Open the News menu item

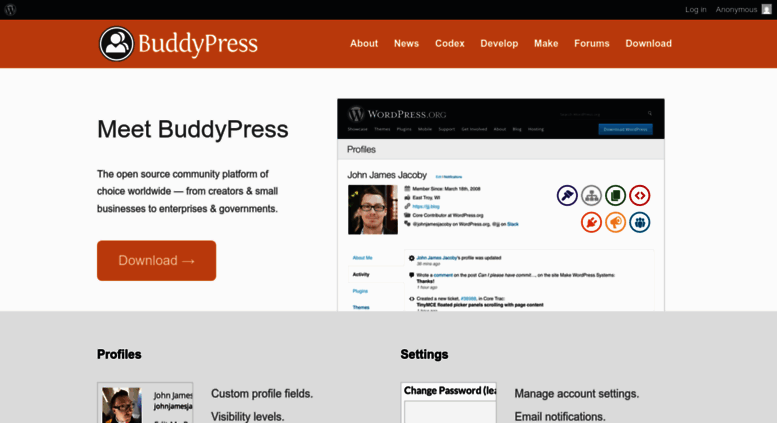406,44
